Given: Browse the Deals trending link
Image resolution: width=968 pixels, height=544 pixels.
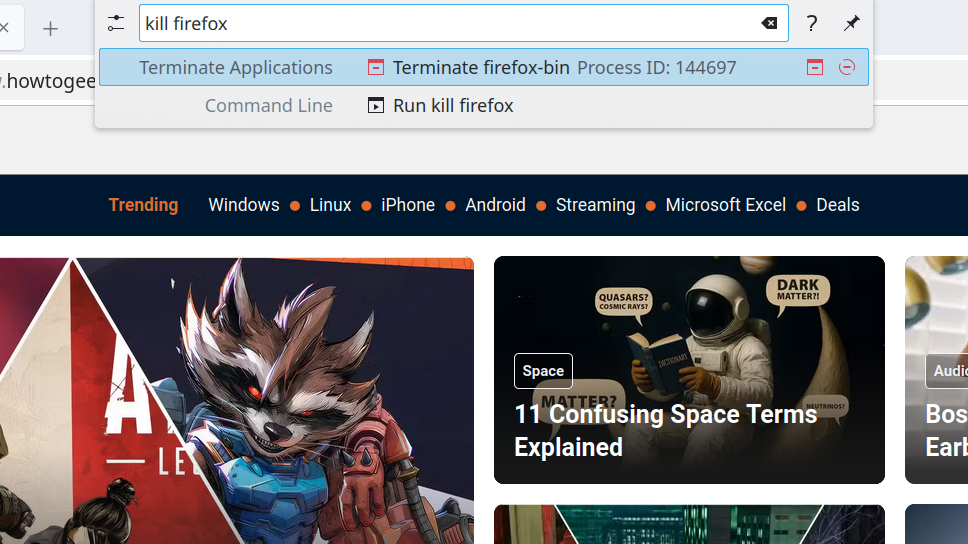Looking at the screenshot, I should pyautogui.click(x=837, y=205).
